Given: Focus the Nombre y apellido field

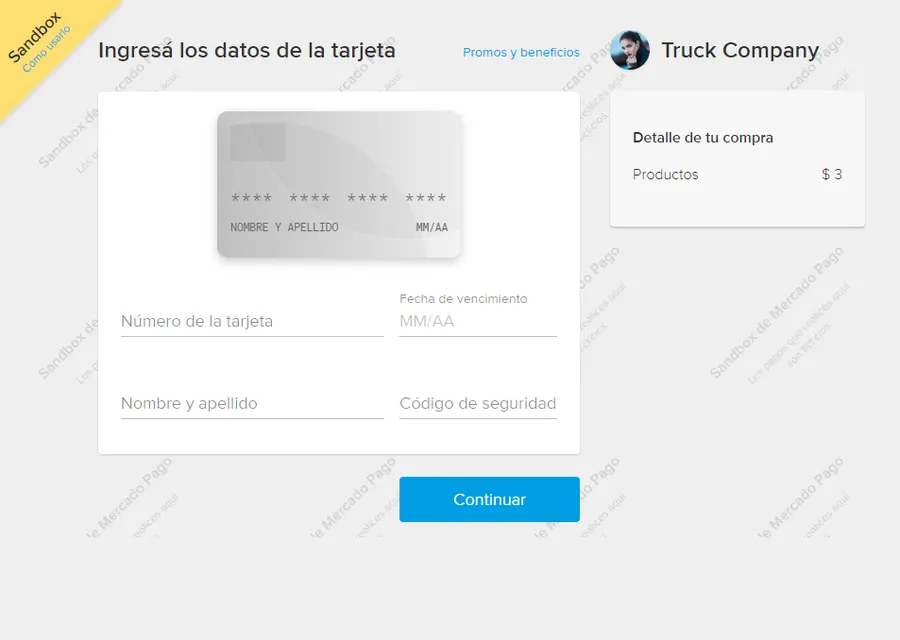Looking at the screenshot, I should point(252,404).
